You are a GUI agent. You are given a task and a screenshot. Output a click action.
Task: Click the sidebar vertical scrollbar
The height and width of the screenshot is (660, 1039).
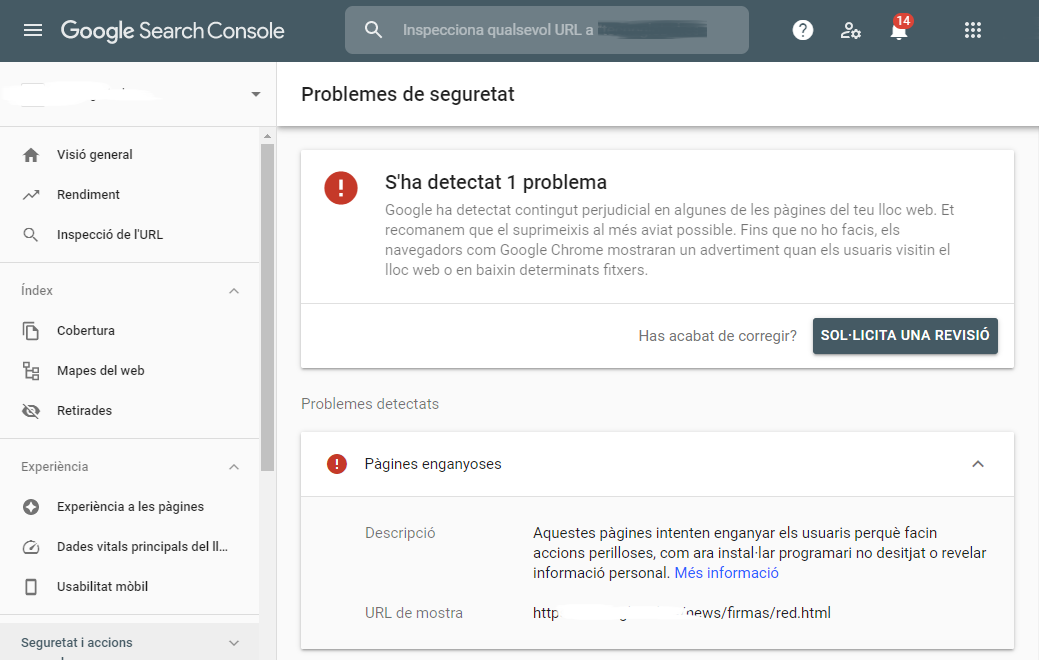pos(267,300)
